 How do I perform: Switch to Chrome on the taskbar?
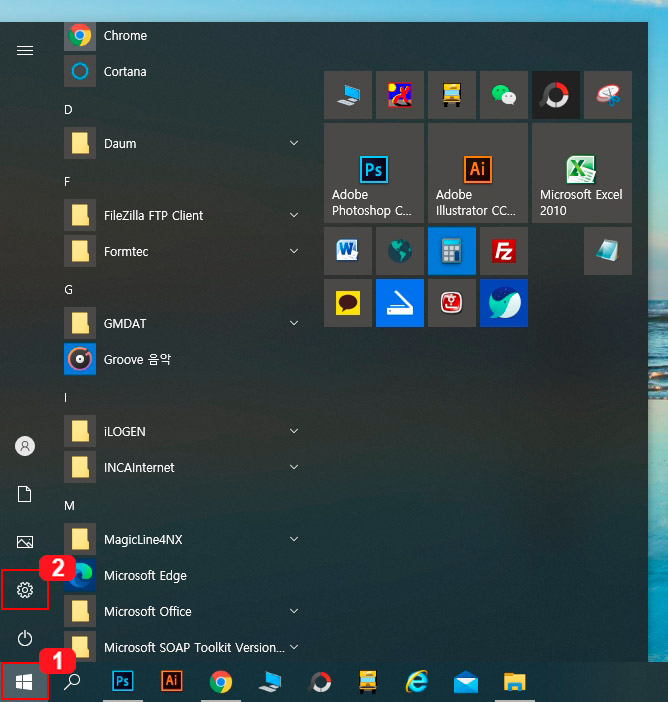[221, 682]
